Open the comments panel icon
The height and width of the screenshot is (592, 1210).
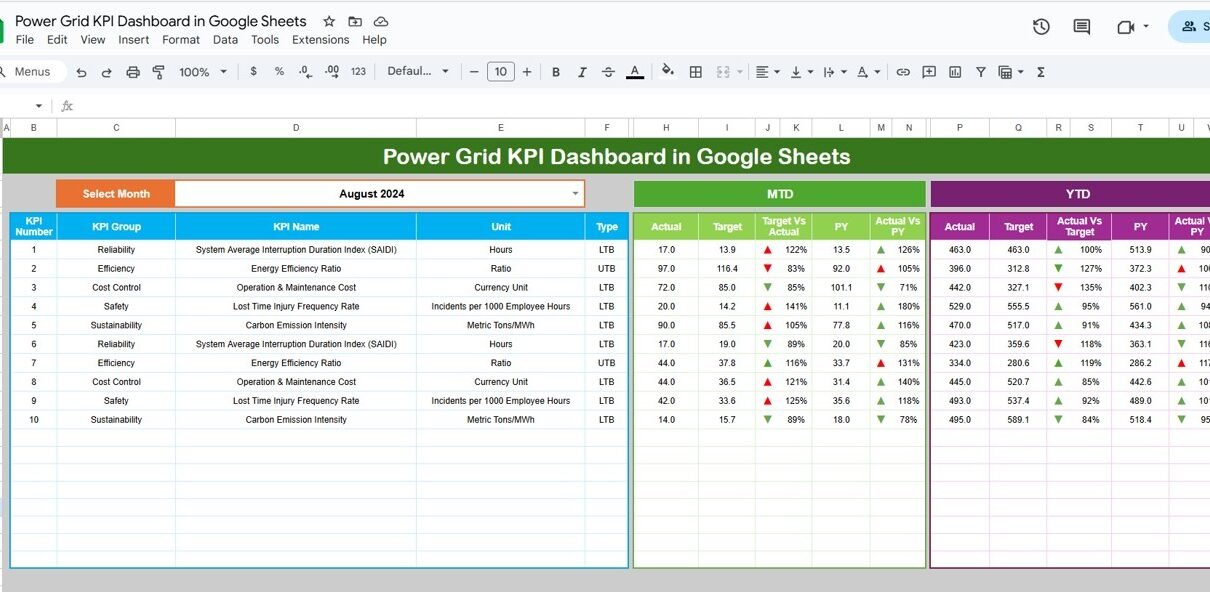[x=1081, y=27]
